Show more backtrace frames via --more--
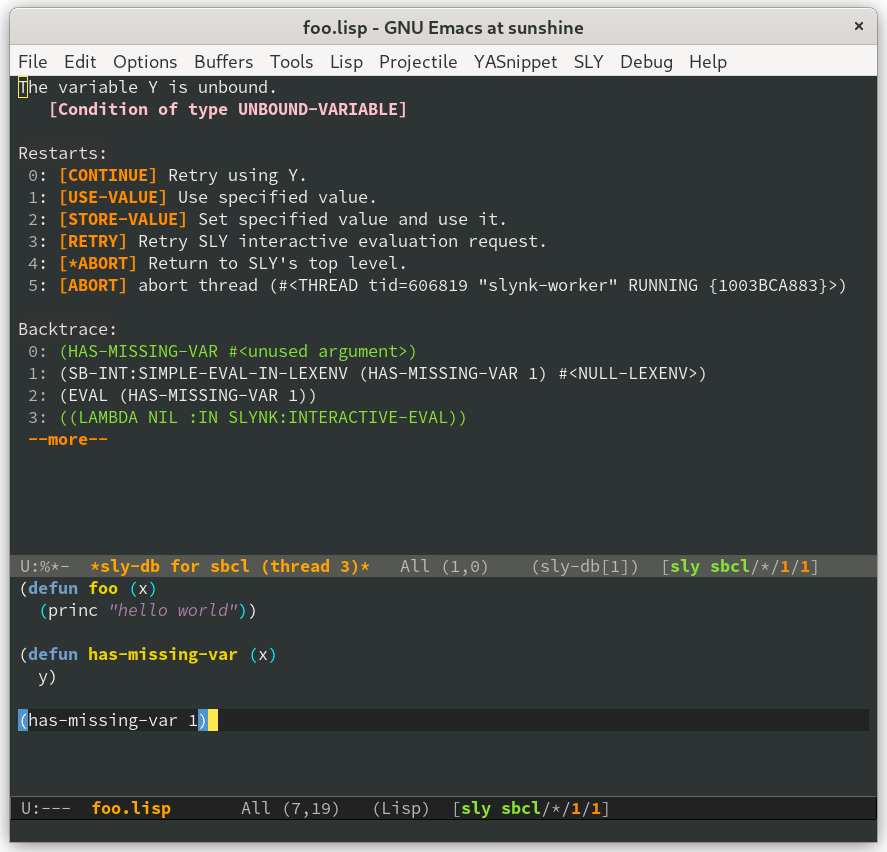This screenshot has height=852, width=887. 68,440
